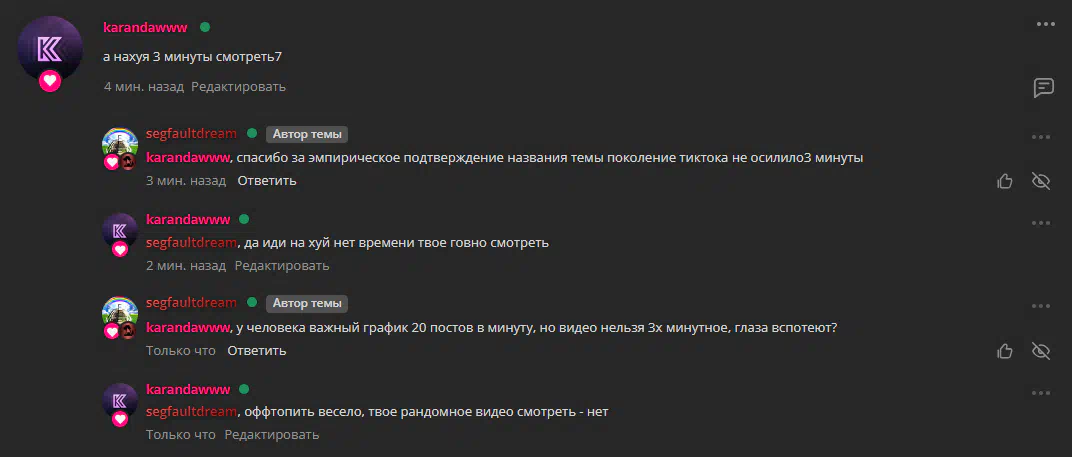Click the heart badge on the last karandawww avatar
The image size is (1072, 457).
(120, 419)
